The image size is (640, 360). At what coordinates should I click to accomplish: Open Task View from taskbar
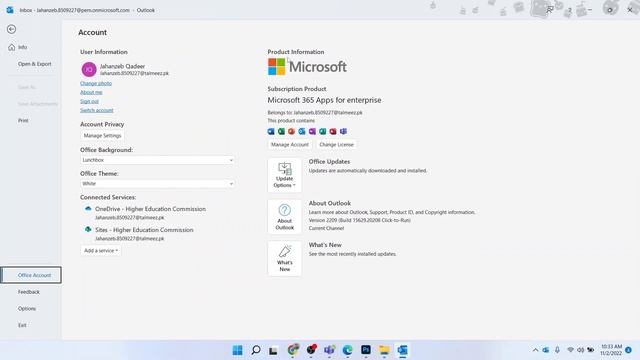click(273, 350)
